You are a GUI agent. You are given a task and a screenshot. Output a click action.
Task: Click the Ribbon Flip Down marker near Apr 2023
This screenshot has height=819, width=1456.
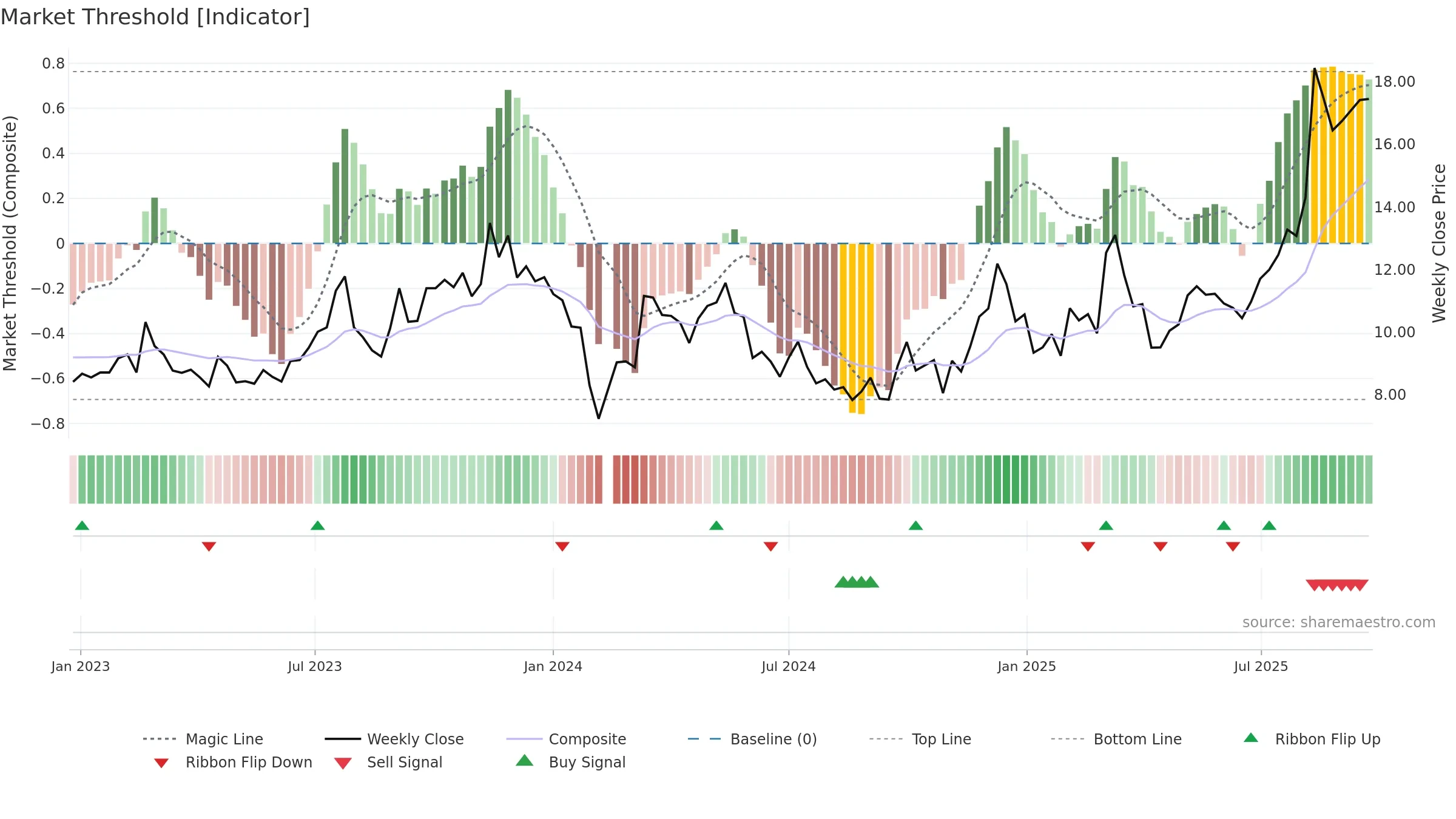pyautogui.click(x=209, y=547)
